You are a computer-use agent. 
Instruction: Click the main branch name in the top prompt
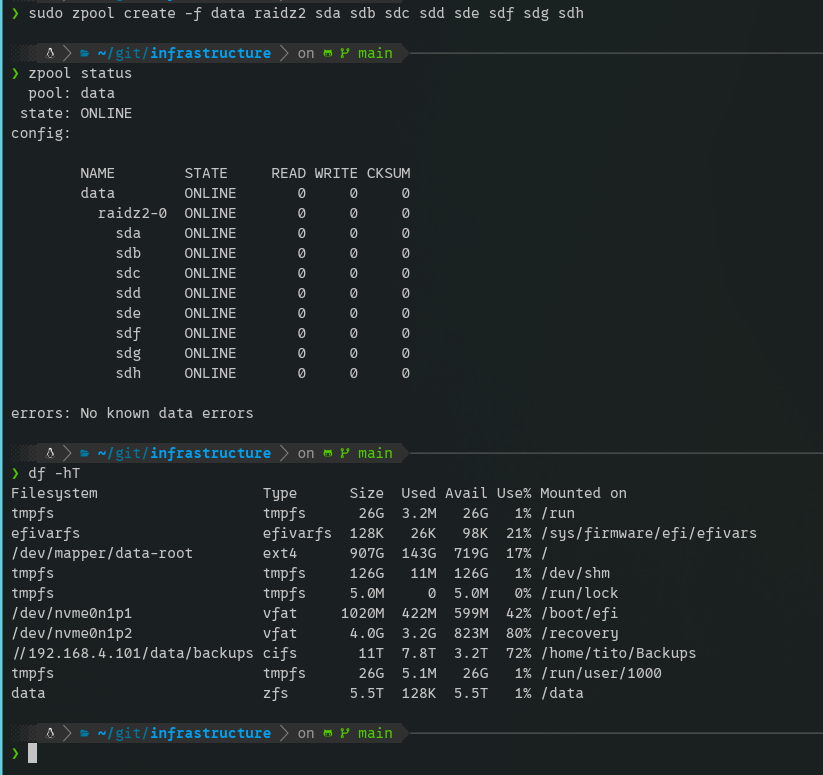(x=375, y=53)
